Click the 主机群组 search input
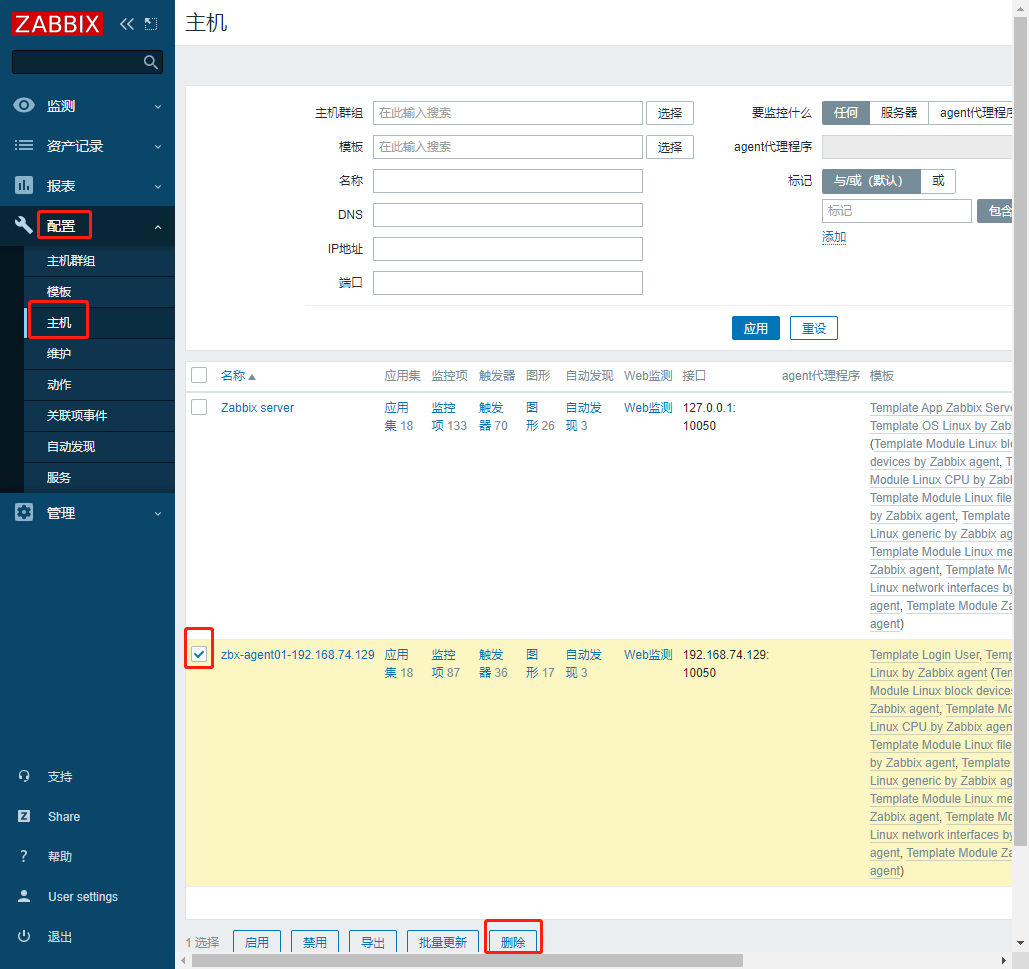This screenshot has height=969, width=1029. (x=507, y=113)
